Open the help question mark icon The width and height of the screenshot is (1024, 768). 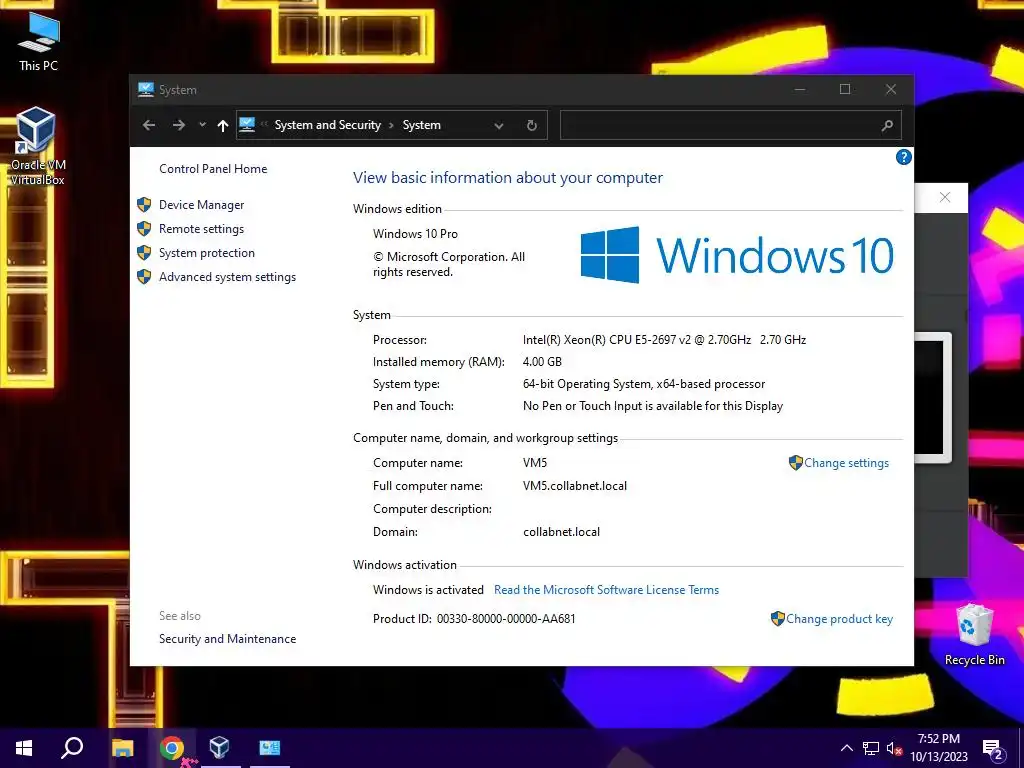[x=903, y=157]
